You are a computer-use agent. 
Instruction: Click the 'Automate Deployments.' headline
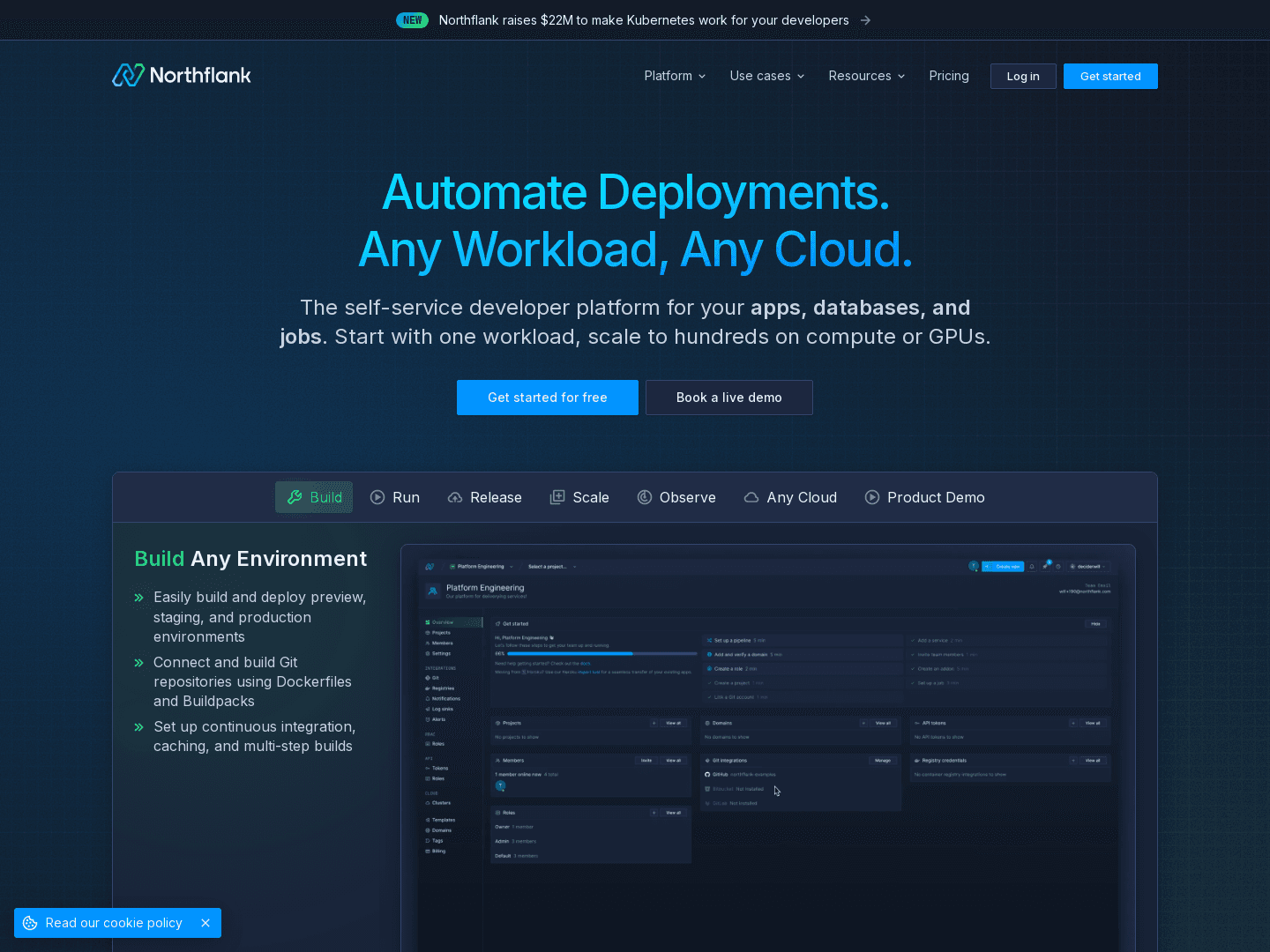(x=636, y=192)
